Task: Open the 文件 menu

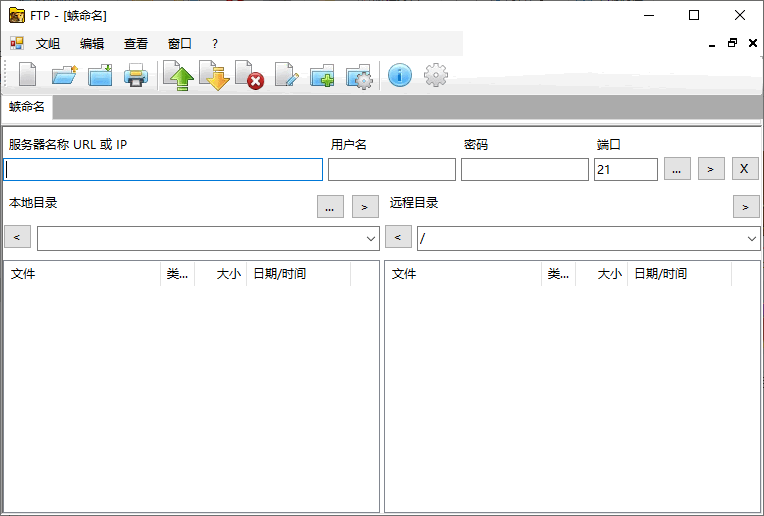Action: click(48, 43)
